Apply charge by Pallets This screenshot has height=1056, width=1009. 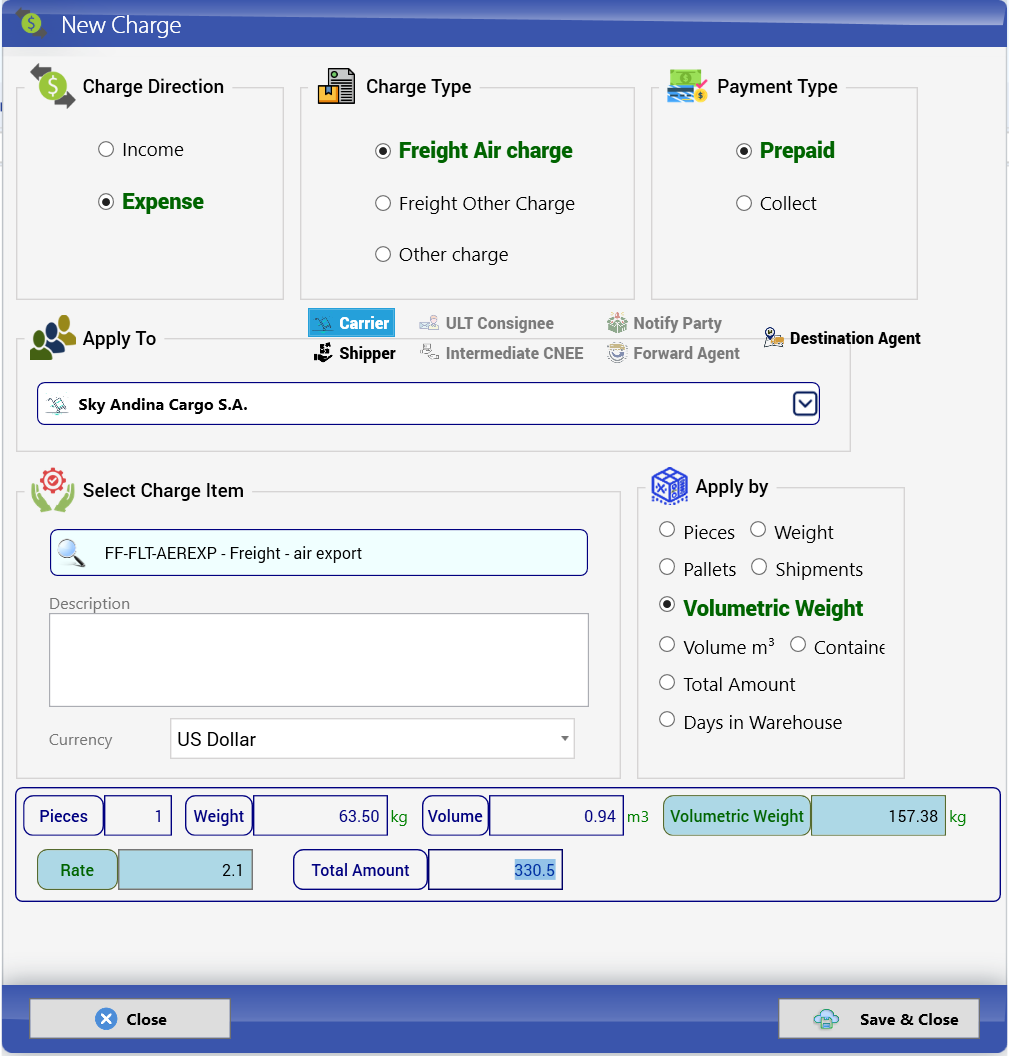coord(667,567)
